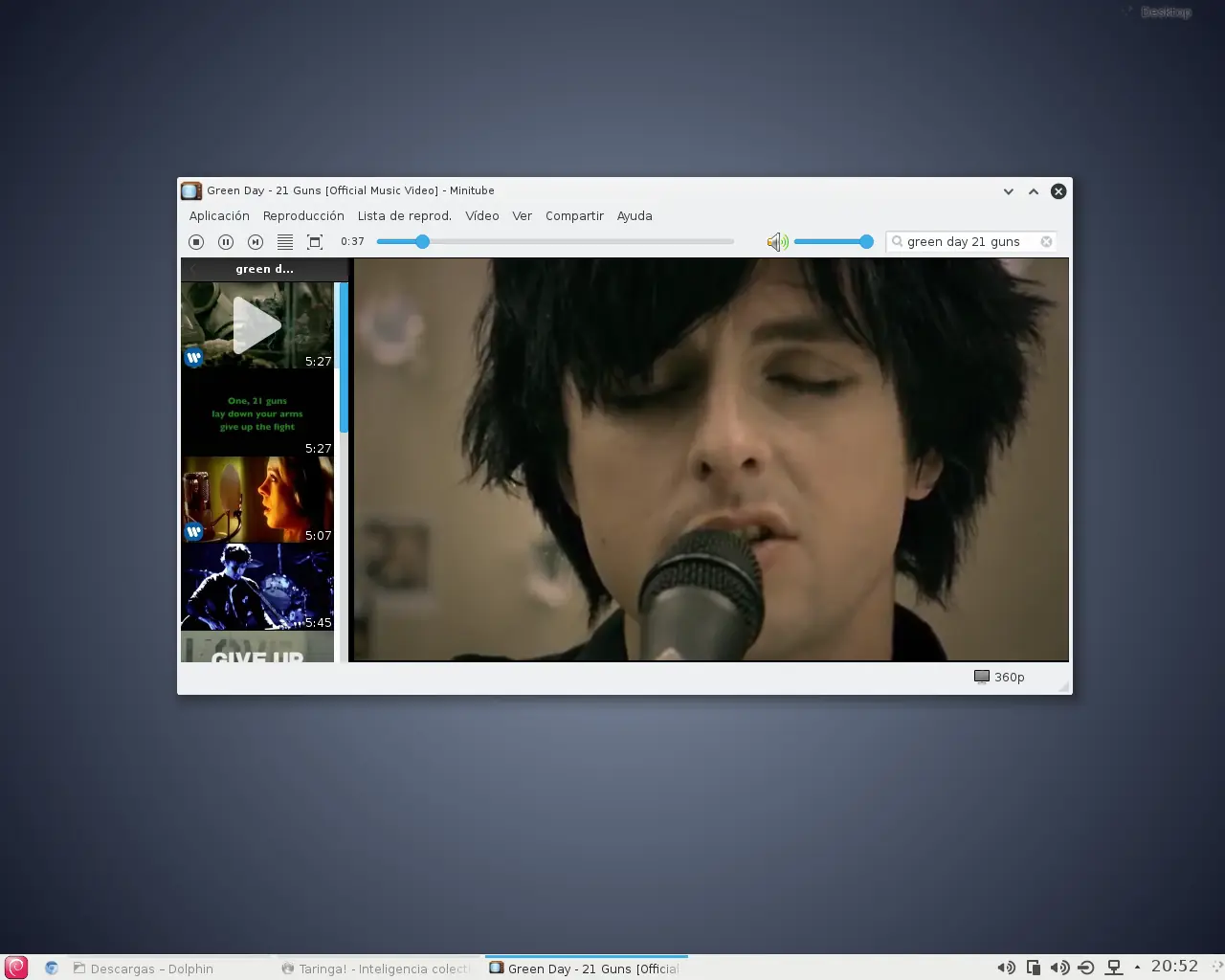The height and width of the screenshot is (980, 1225).
Task: Skip to the next video
Action: 256,242
